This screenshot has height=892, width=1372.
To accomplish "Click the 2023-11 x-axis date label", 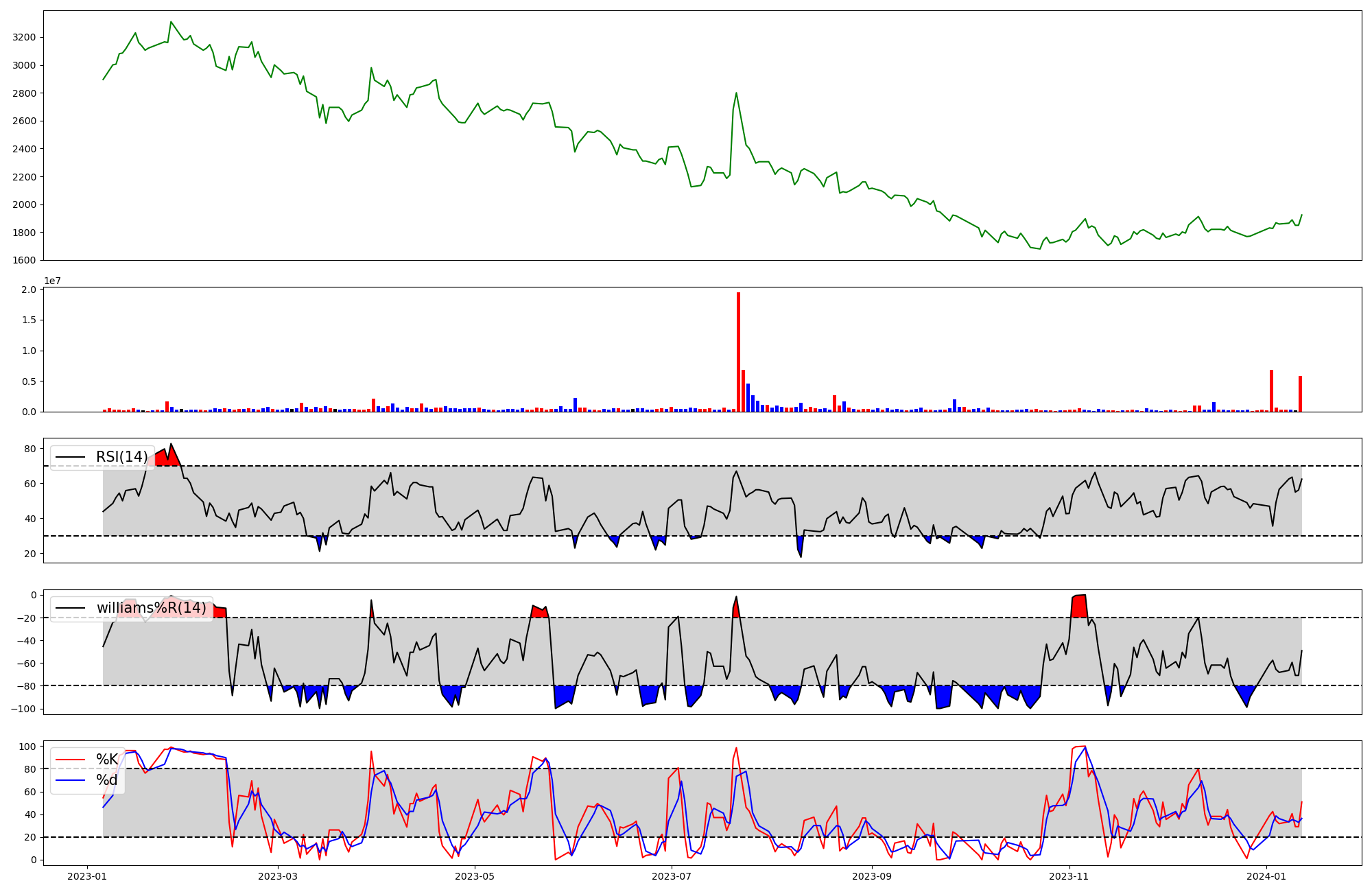I will coord(1069,876).
